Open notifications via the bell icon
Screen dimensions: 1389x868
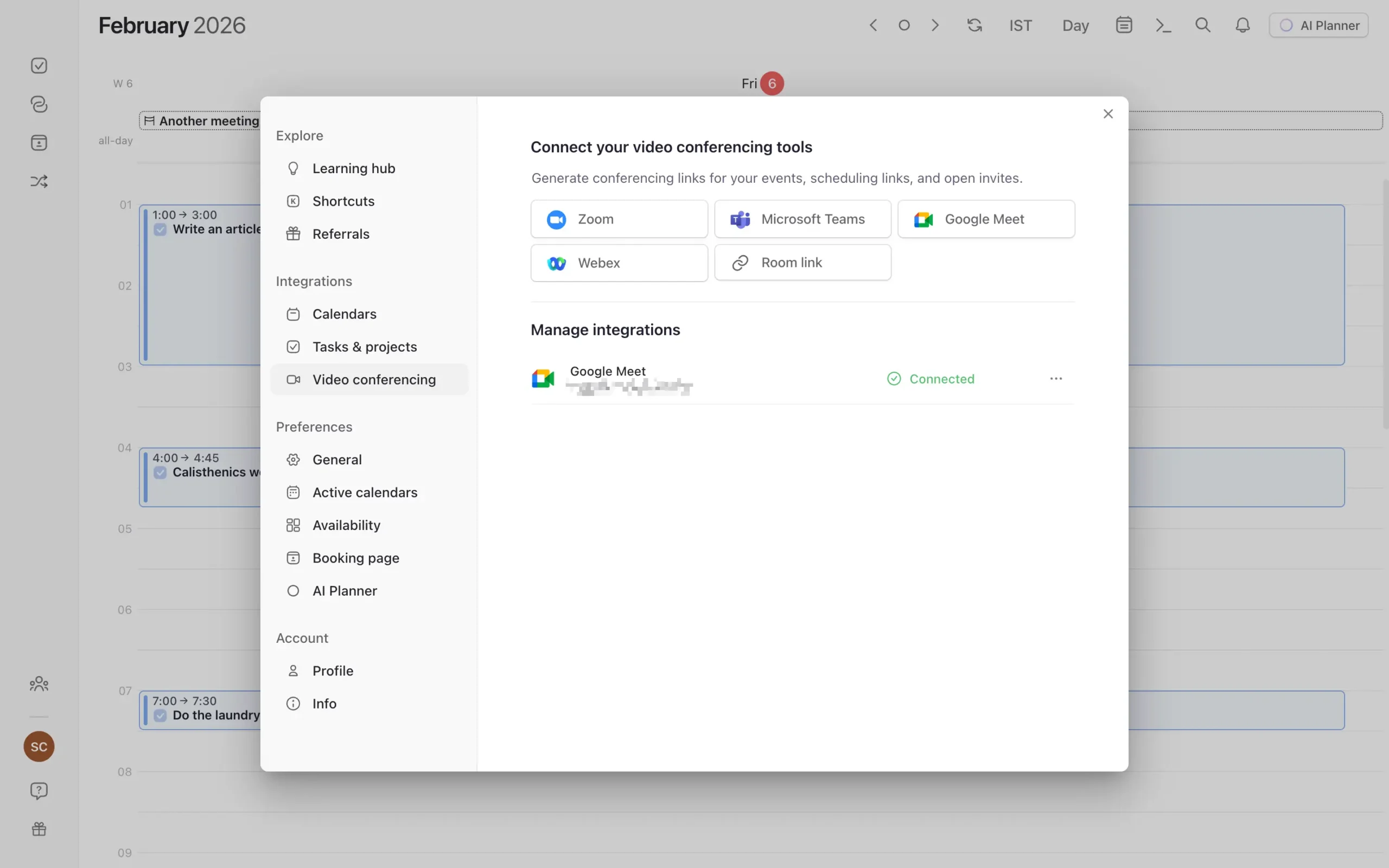coord(1241,25)
